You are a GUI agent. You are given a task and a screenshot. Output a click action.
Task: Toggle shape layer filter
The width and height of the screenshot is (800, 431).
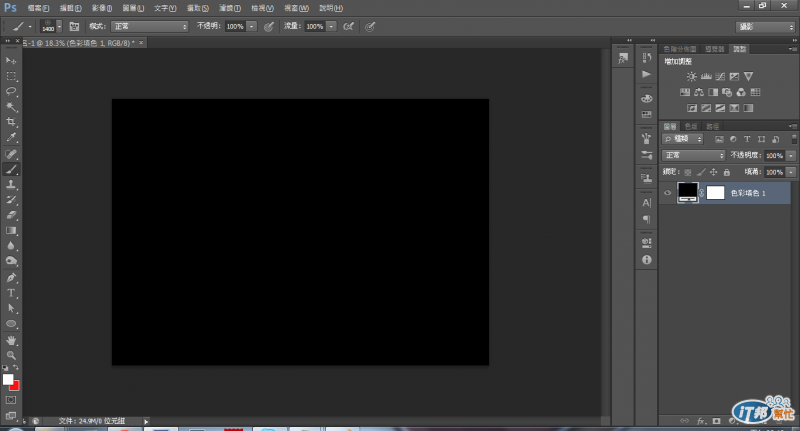pos(761,139)
